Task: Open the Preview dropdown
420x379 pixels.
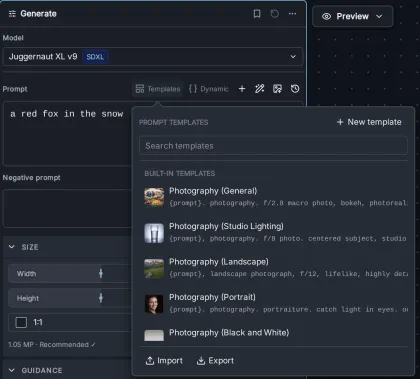Action: coord(352,16)
